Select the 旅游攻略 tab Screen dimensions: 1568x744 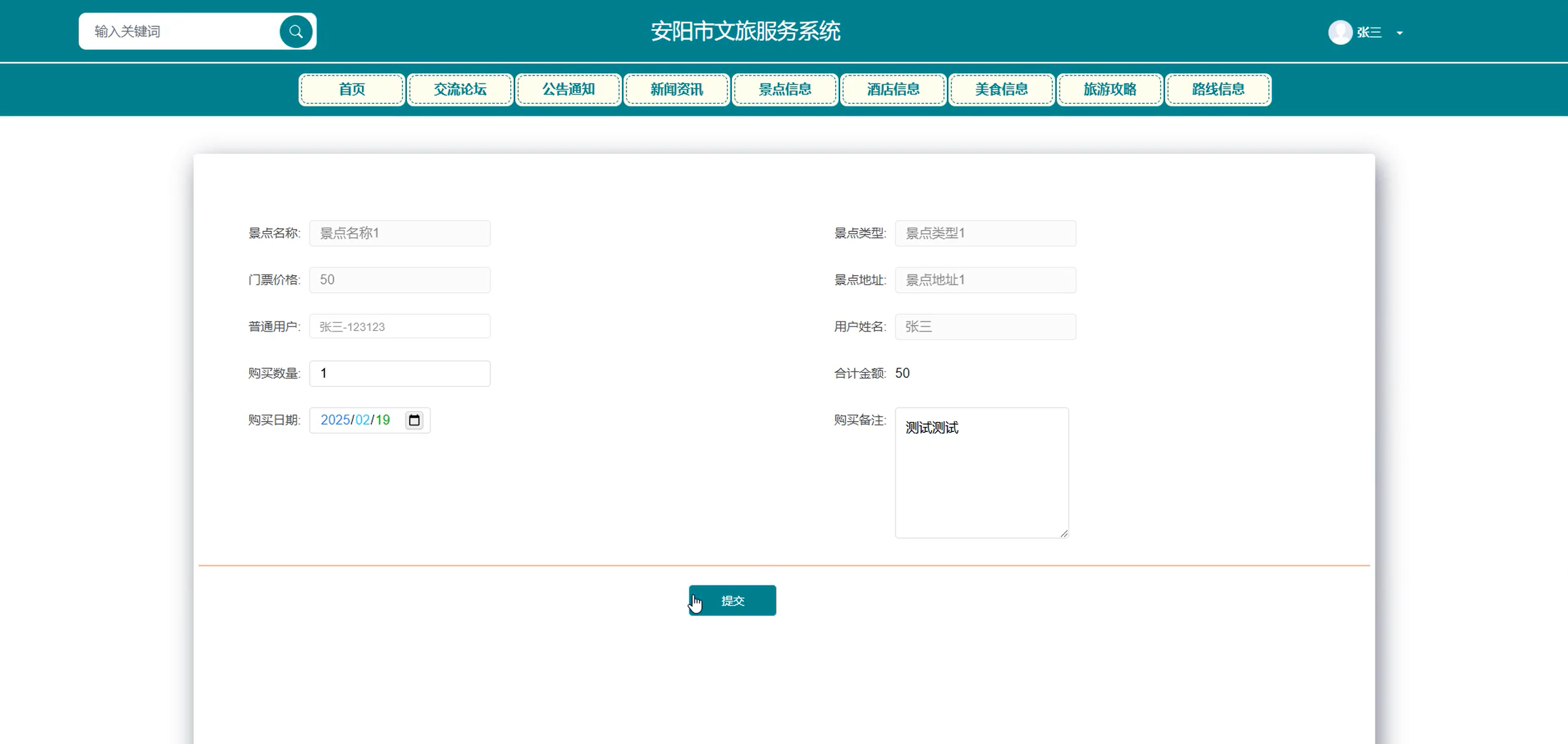[x=1110, y=89]
